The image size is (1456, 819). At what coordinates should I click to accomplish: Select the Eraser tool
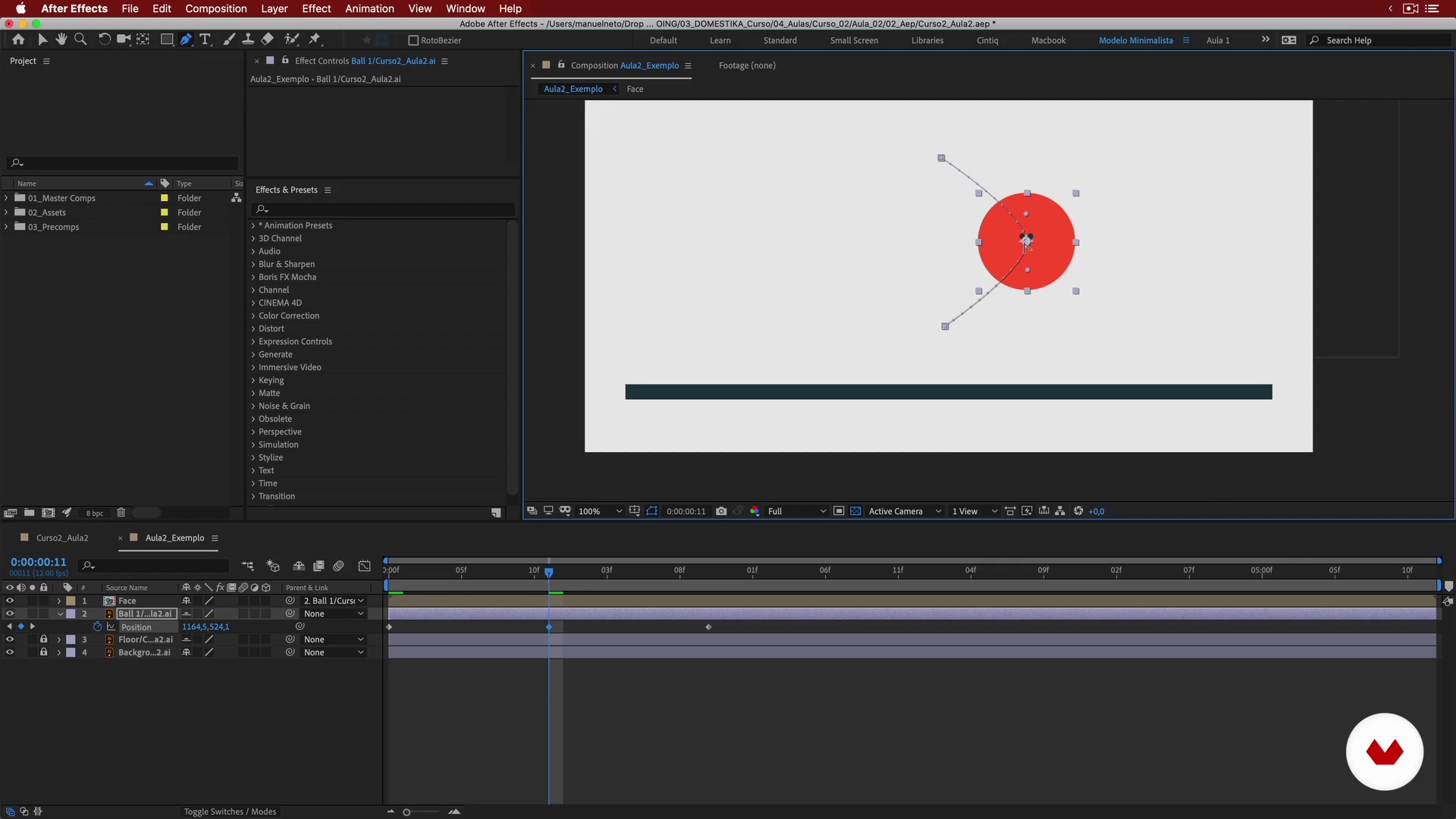(x=268, y=39)
